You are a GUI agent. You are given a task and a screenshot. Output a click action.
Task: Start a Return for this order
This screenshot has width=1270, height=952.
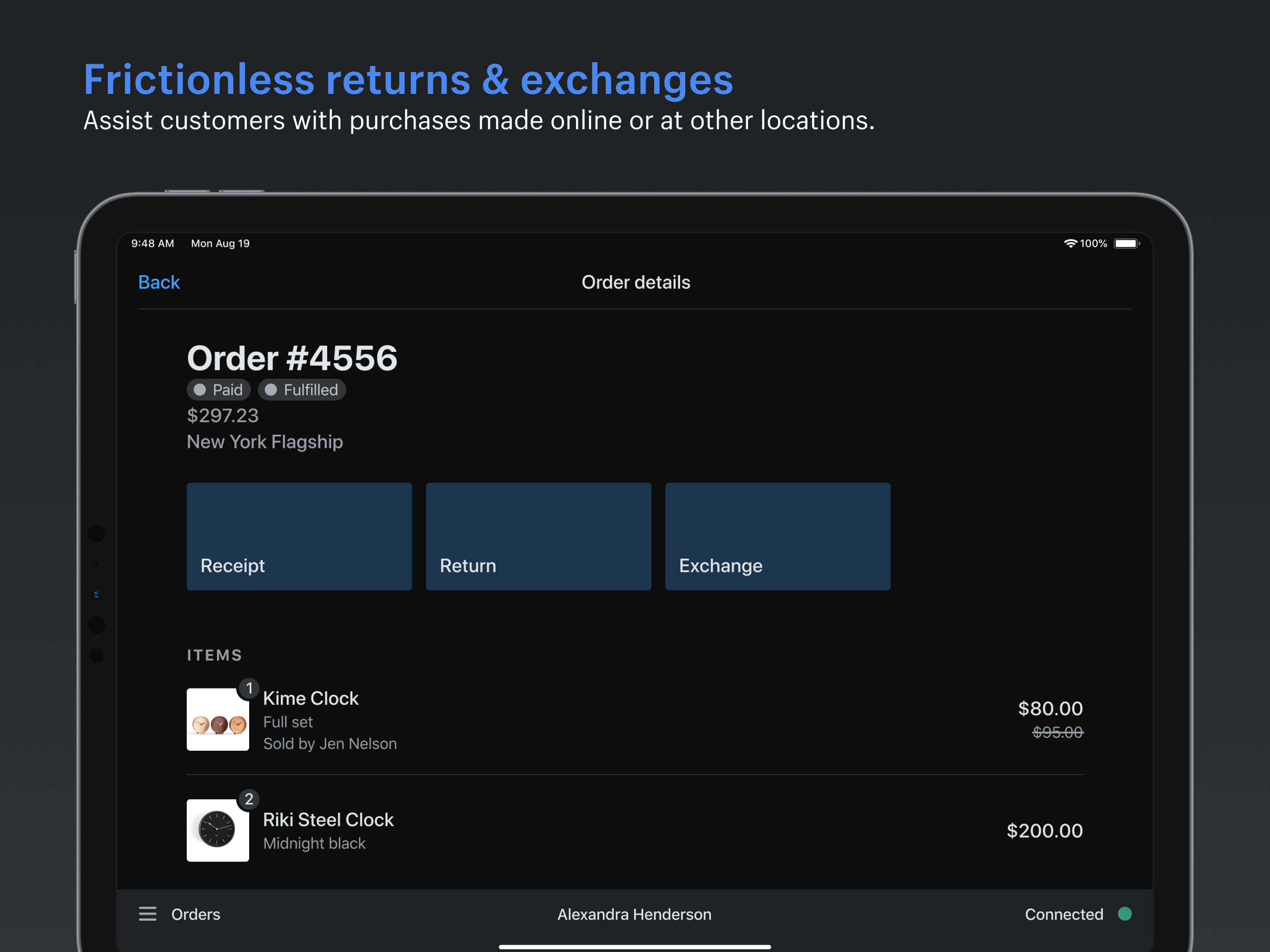538,536
